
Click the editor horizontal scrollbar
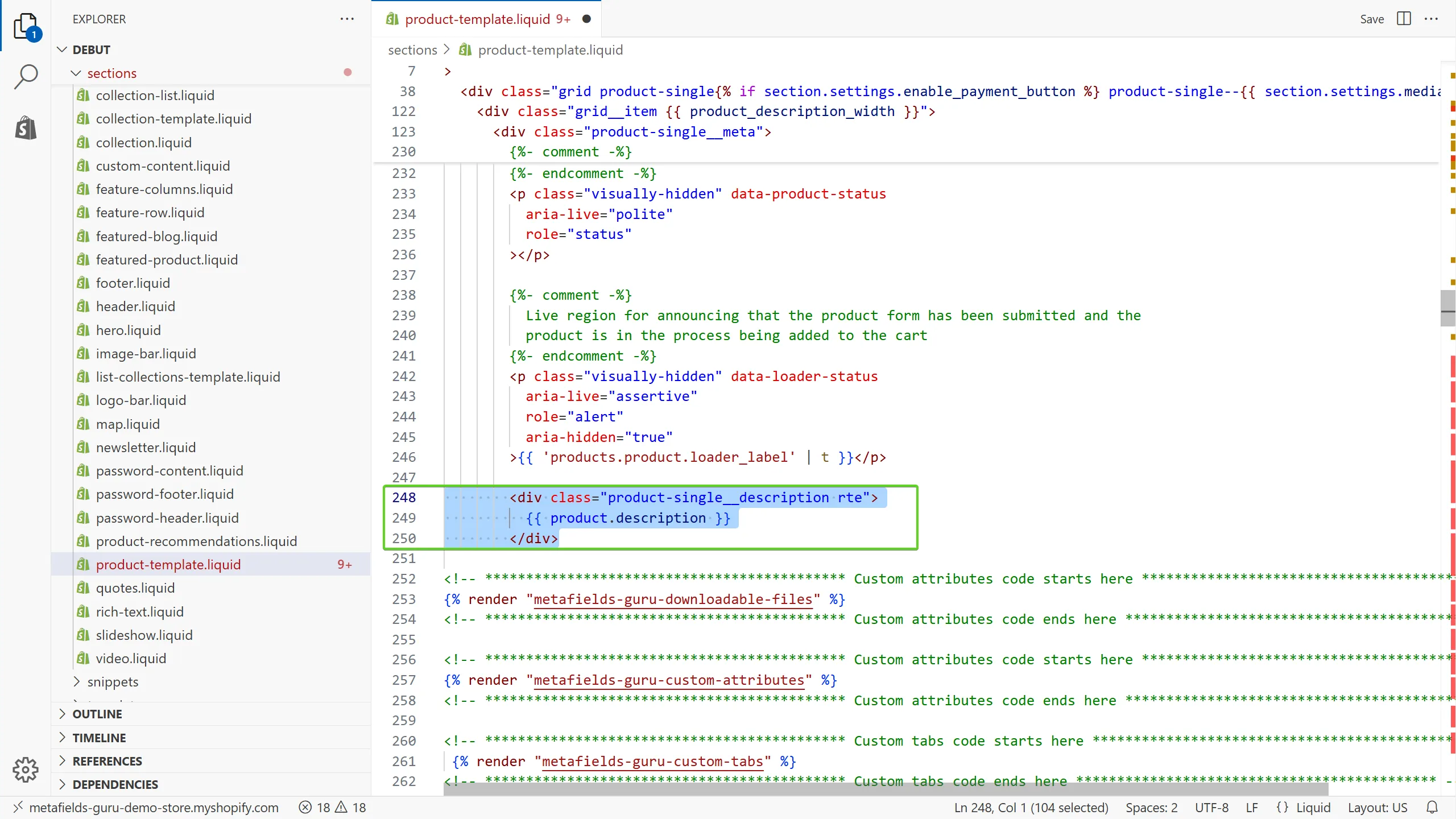click(886, 788)
